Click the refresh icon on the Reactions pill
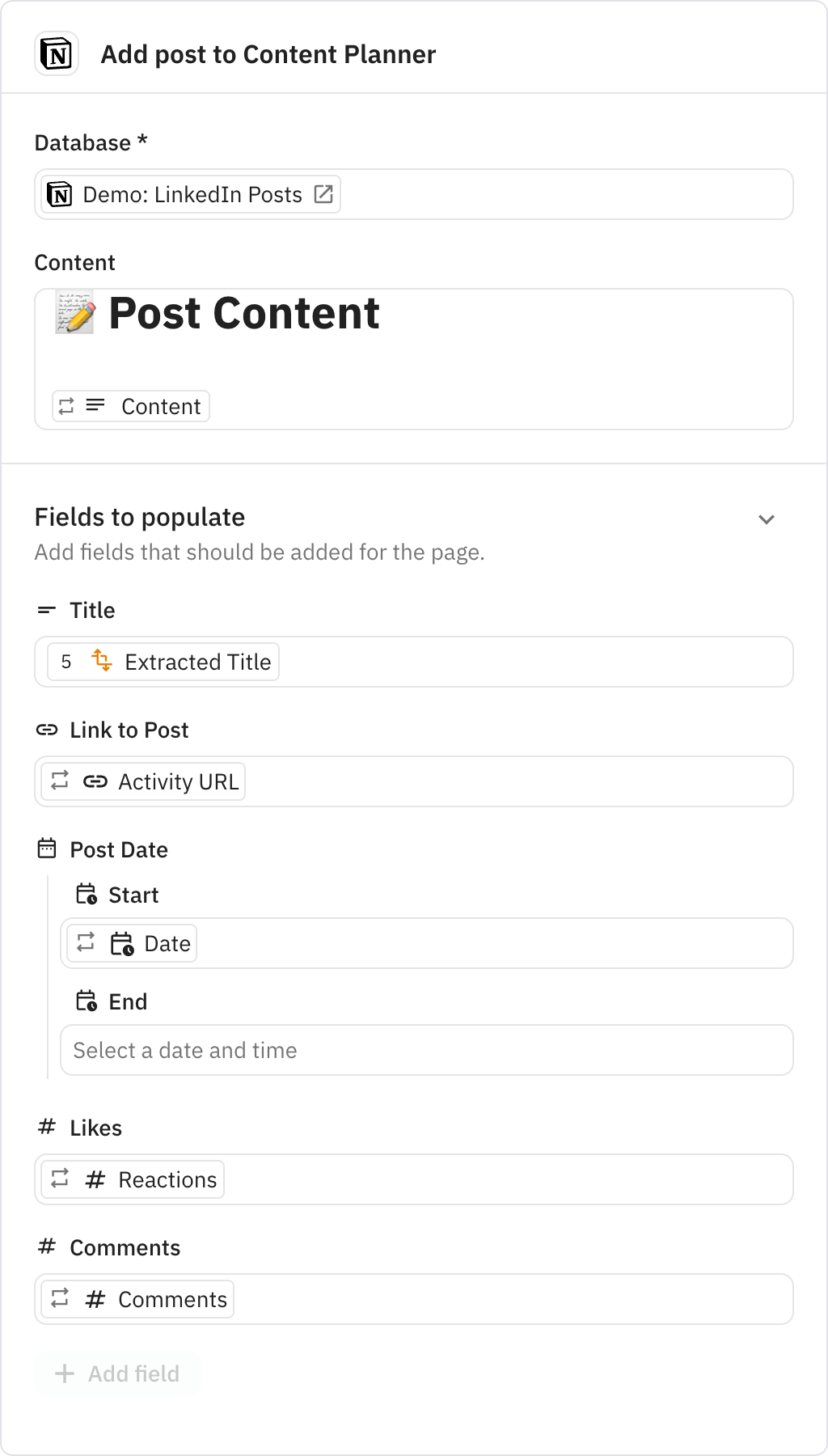Image resolution: width=828 pixels, height=1456 pixels. 60,1179
